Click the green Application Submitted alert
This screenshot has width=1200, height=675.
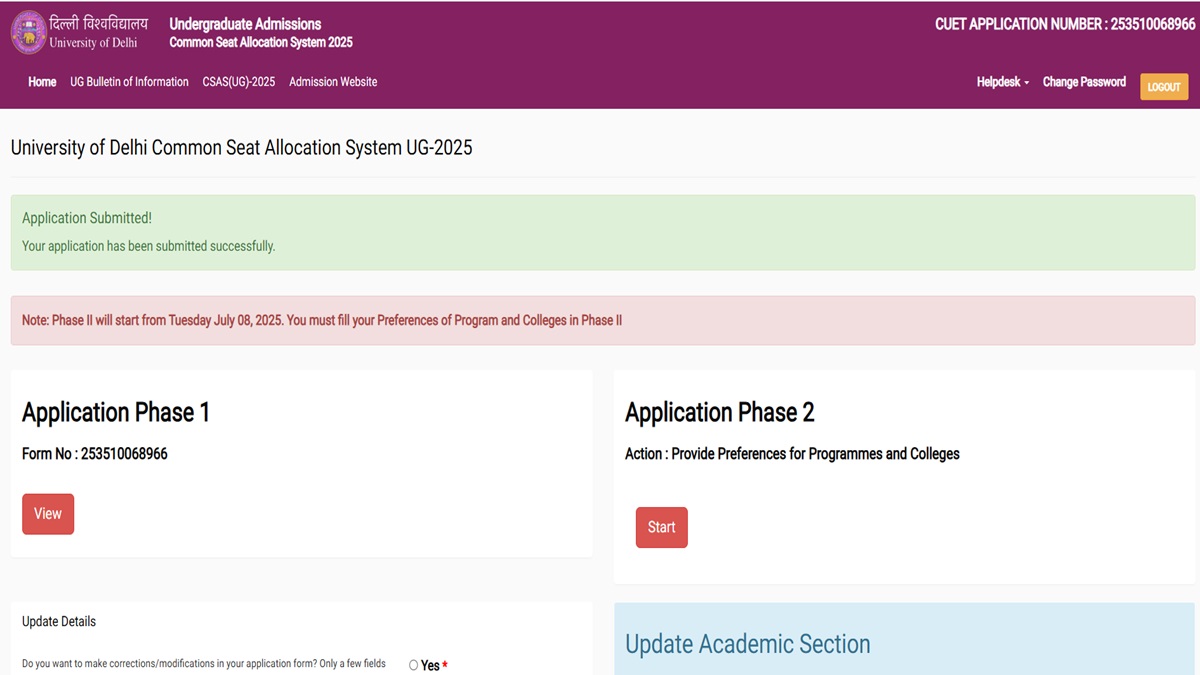(602, 232)
